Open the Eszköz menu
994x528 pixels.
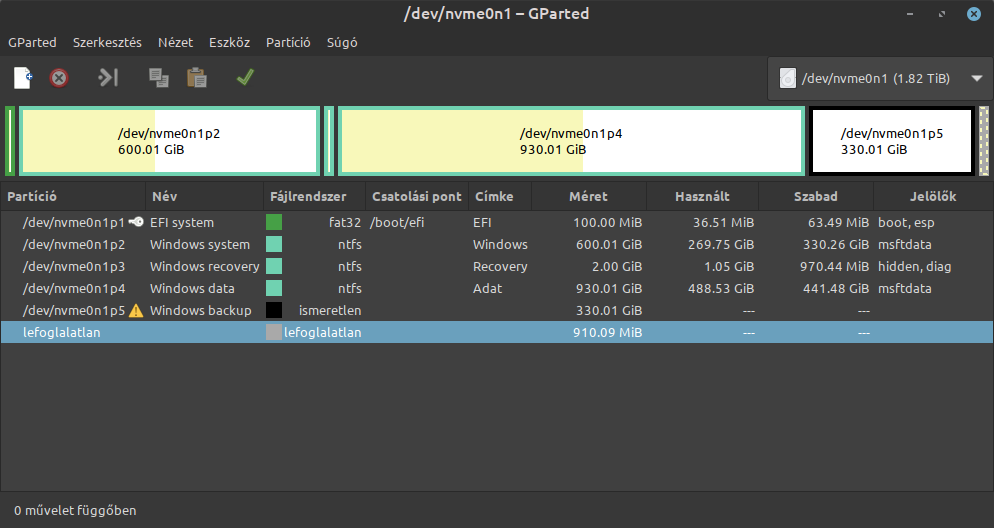click(x=229, y=42)
